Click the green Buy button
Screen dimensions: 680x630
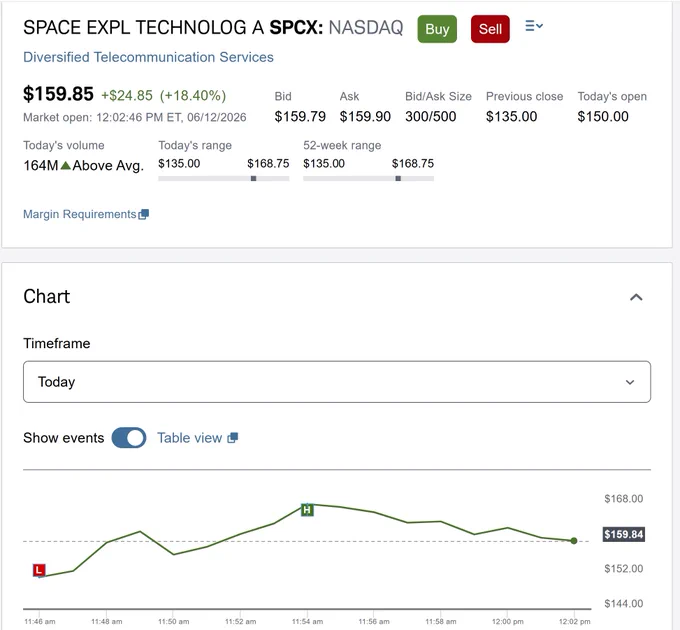pyautogui.click(x=437, y=29)
